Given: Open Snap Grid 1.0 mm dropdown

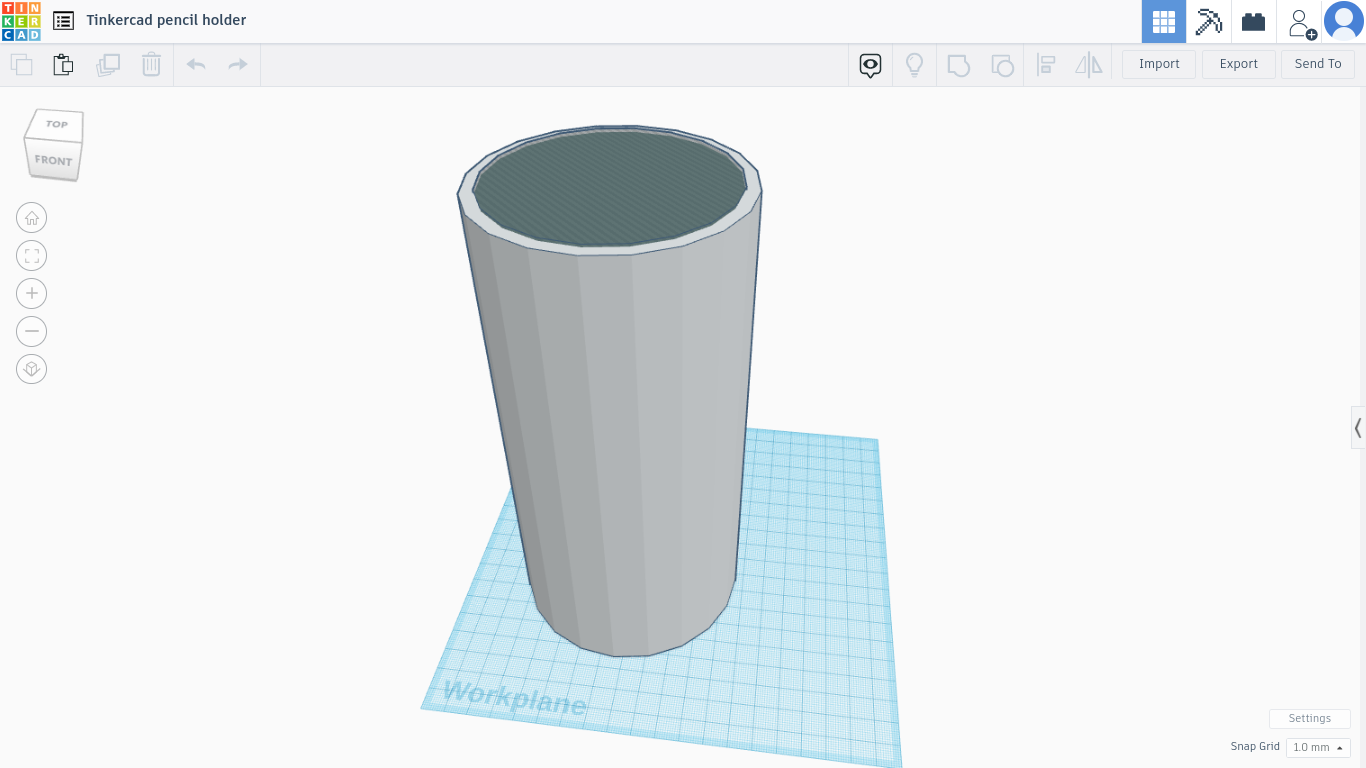Looking at the screenshot, I should tap(1318, 747).
